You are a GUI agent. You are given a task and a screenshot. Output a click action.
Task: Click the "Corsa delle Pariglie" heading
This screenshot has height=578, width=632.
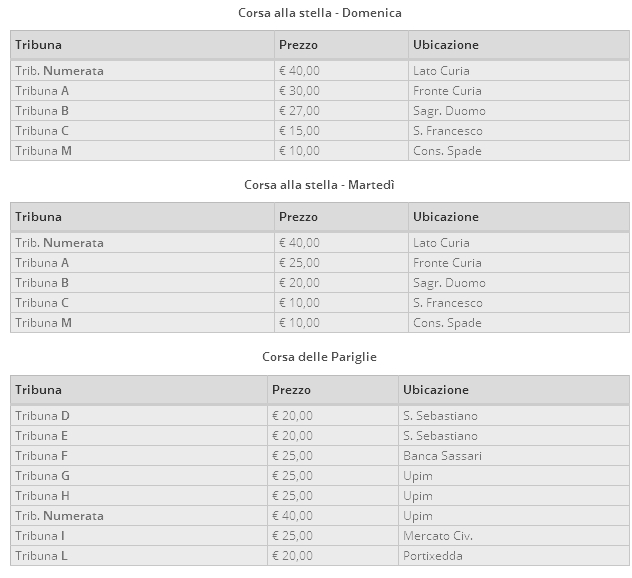320,357
